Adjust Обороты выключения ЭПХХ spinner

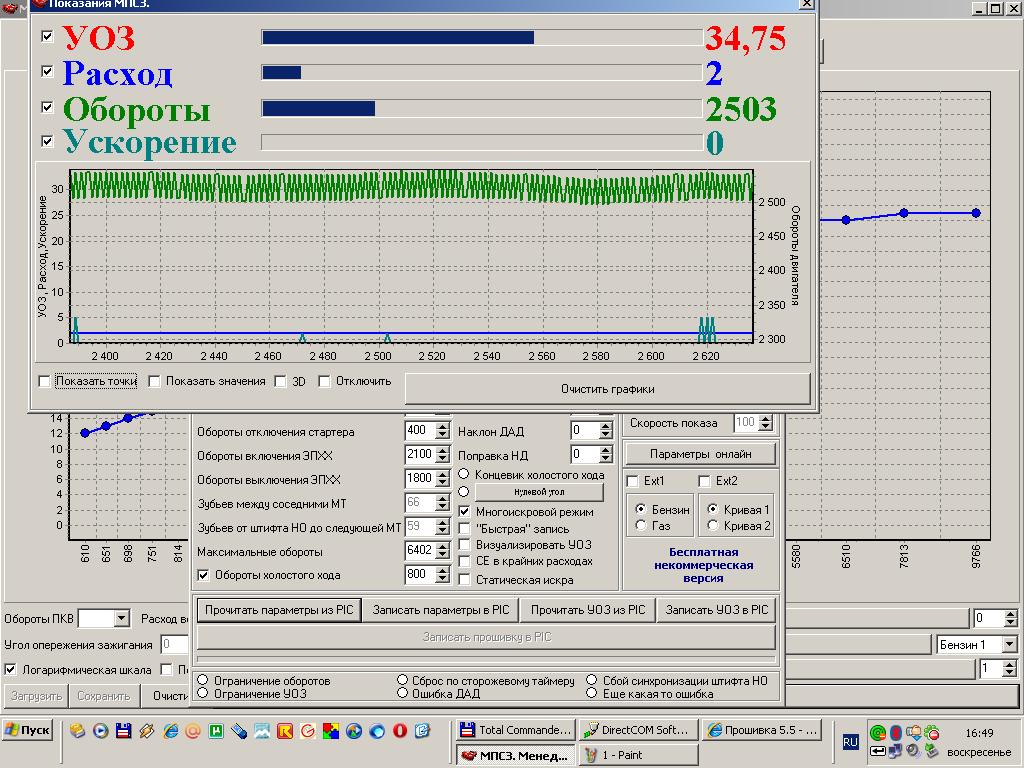click(x=443, y=479)
